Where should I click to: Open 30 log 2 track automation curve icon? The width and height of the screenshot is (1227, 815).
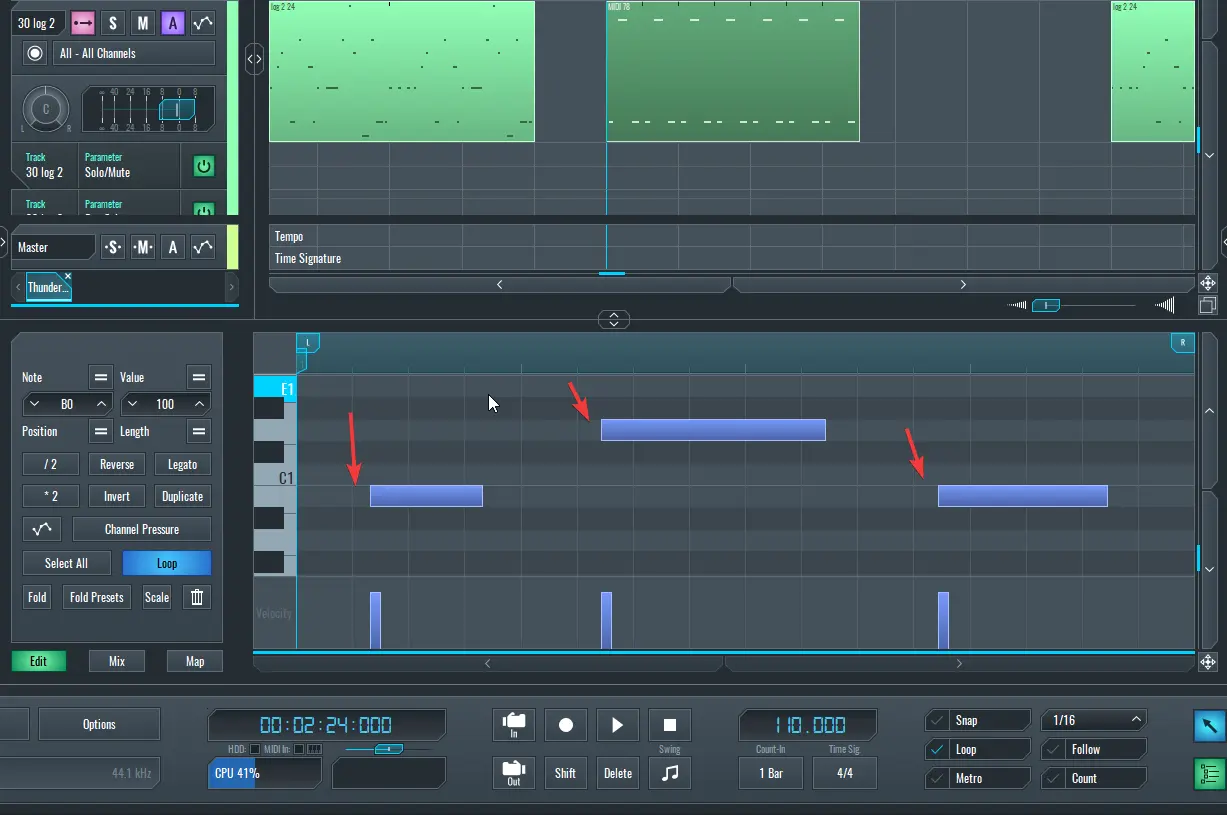point(203,23)
